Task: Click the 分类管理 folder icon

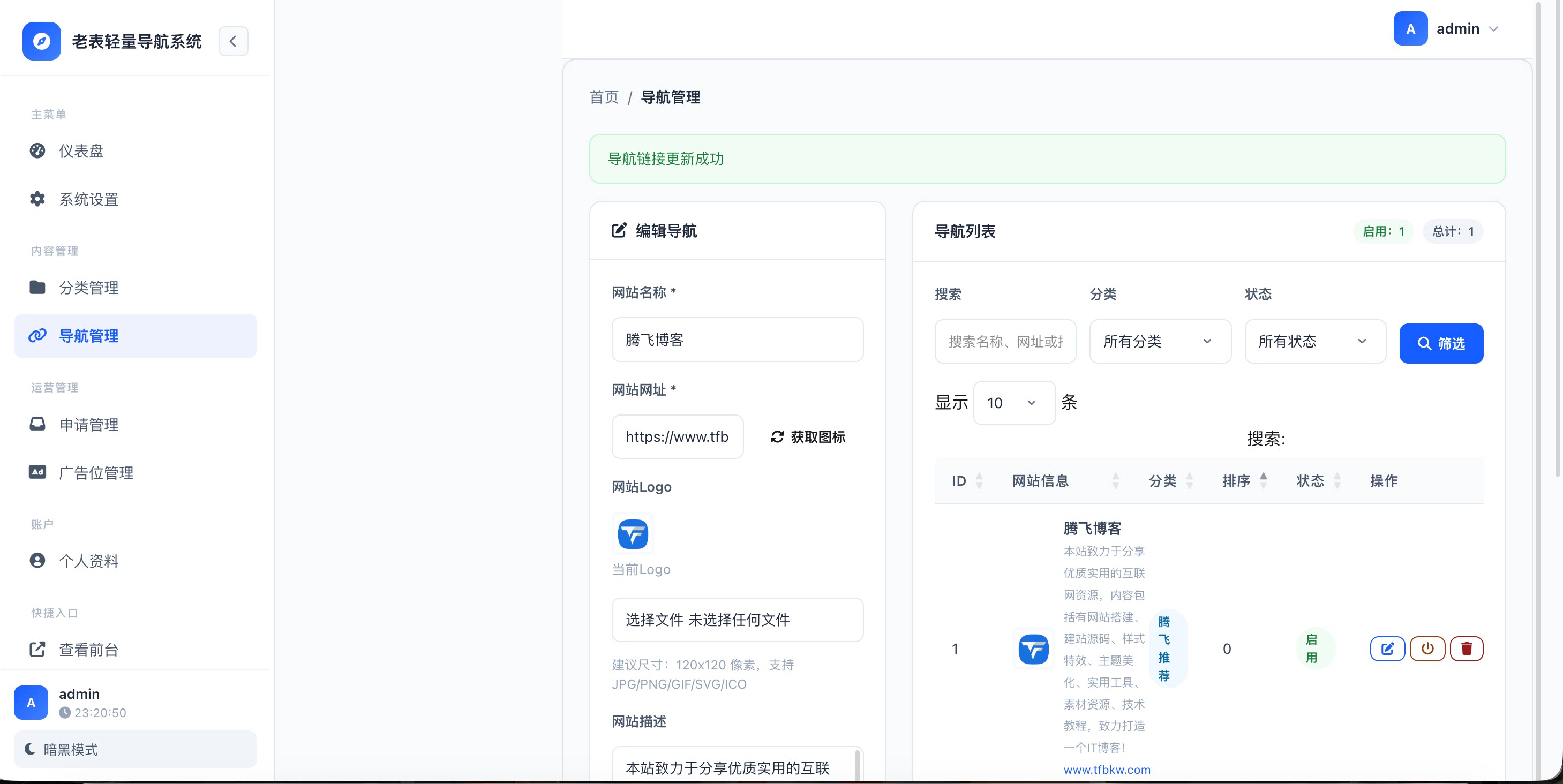Action: pos(37,287)
